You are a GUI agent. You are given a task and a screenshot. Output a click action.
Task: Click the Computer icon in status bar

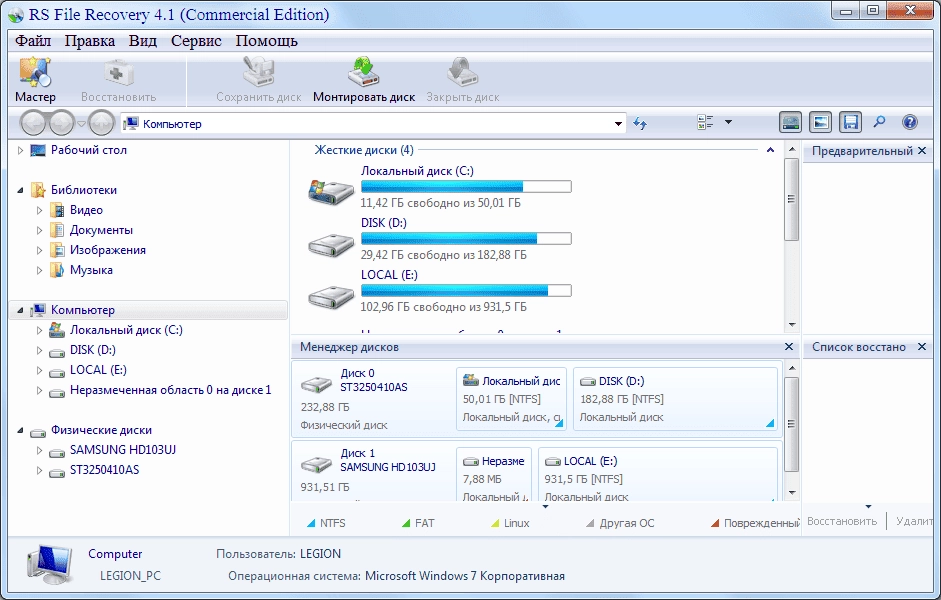[x=51, y=565]
